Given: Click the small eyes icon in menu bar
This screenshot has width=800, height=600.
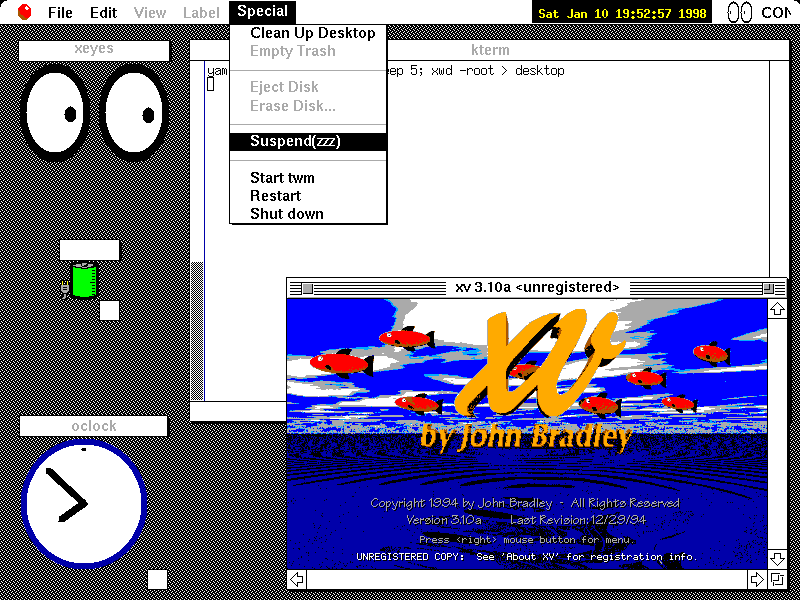Looking at the screenshot, I should point(739,13).
